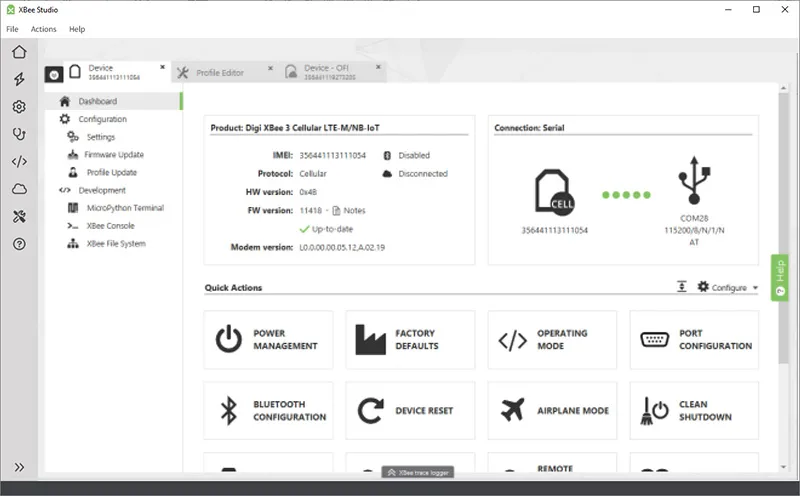Close the Device - OFI tab
The image size is (800, 496).
(378, 67)
